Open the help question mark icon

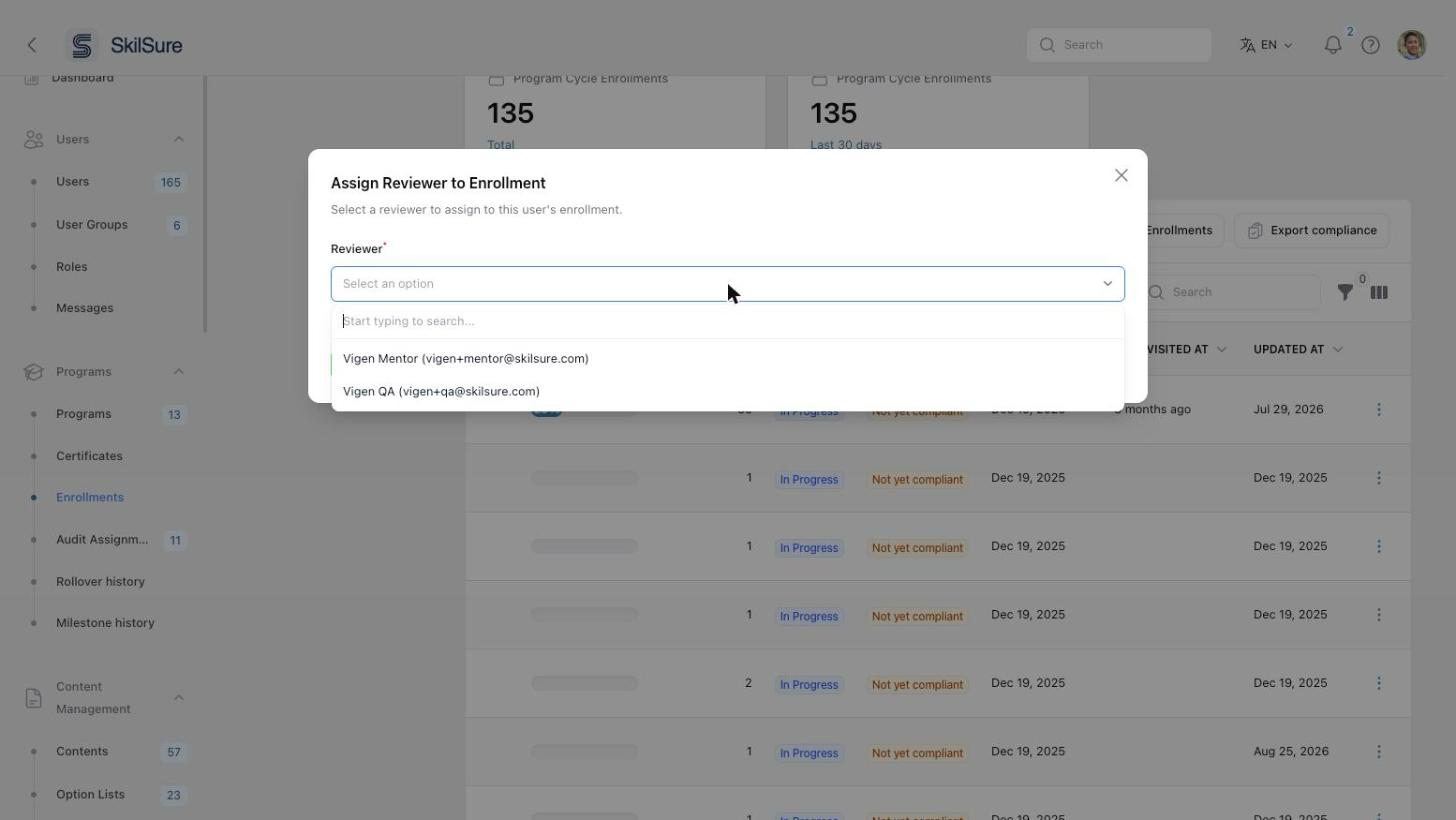pos(1371,45)
